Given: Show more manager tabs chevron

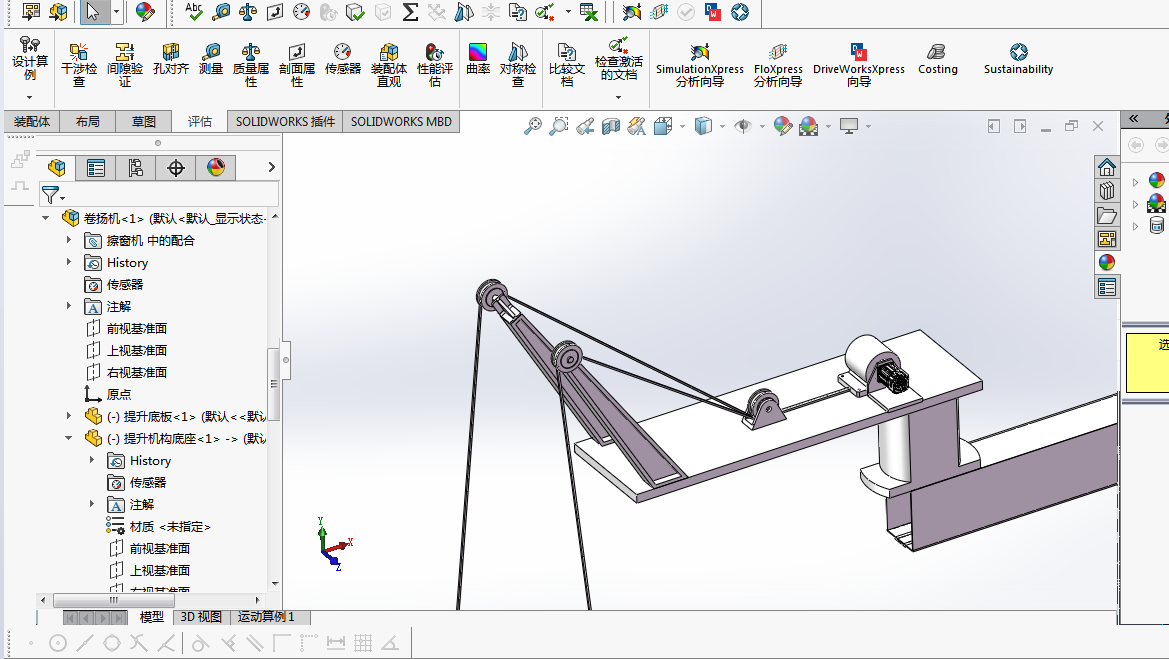Looking at the screenshot, I should [271, 168].
